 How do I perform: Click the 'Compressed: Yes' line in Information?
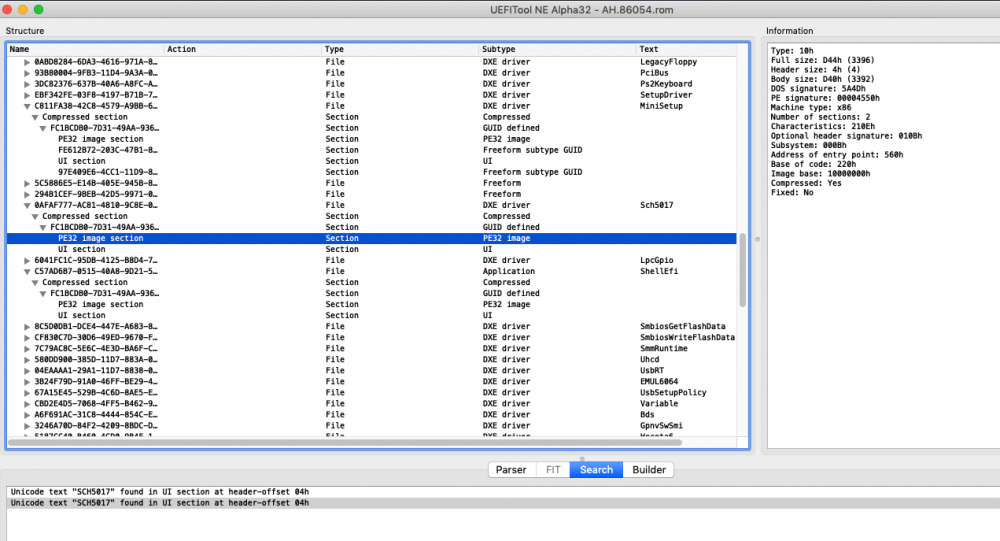pos(806,183)
